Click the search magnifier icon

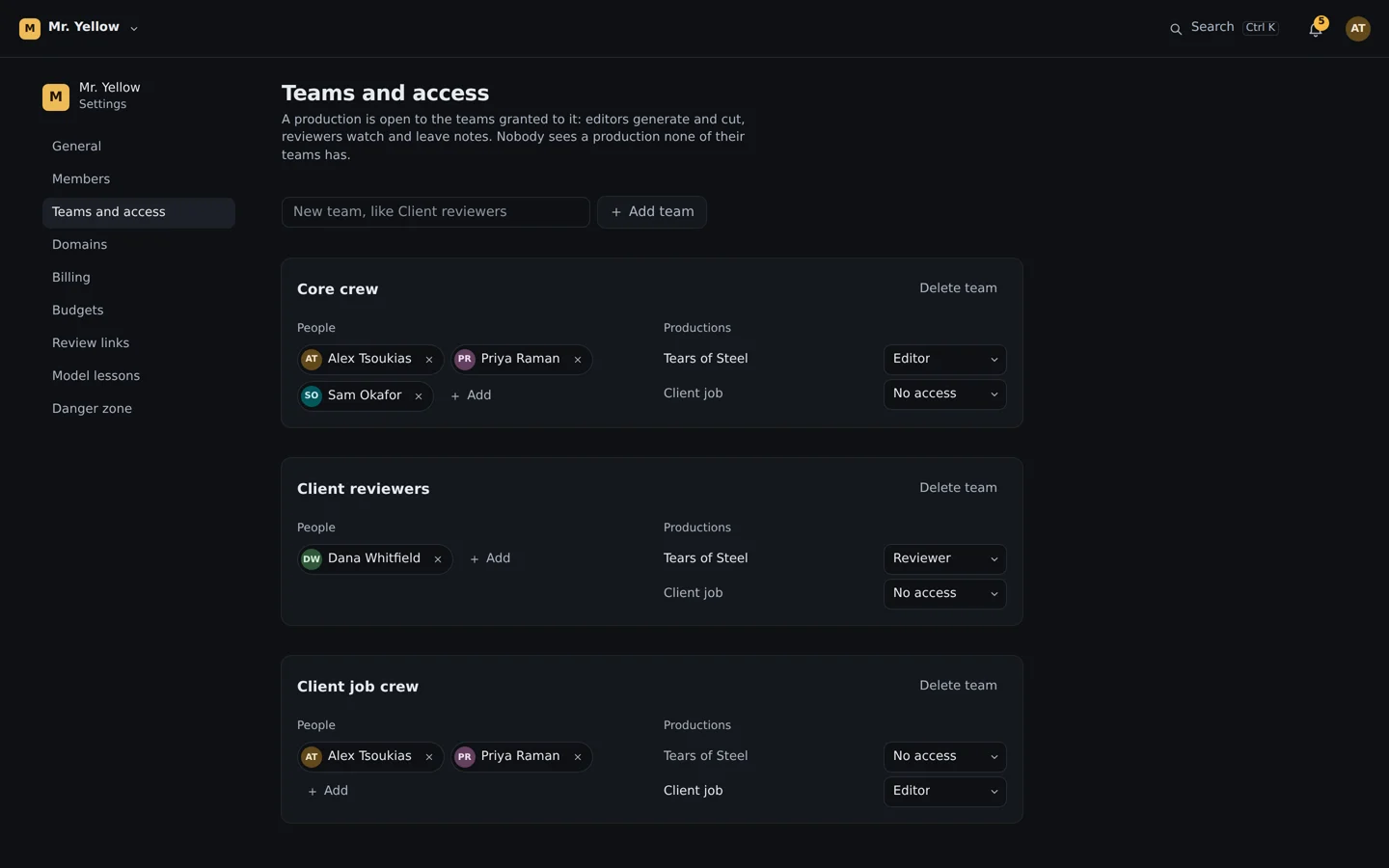[x=1176, y=29]
